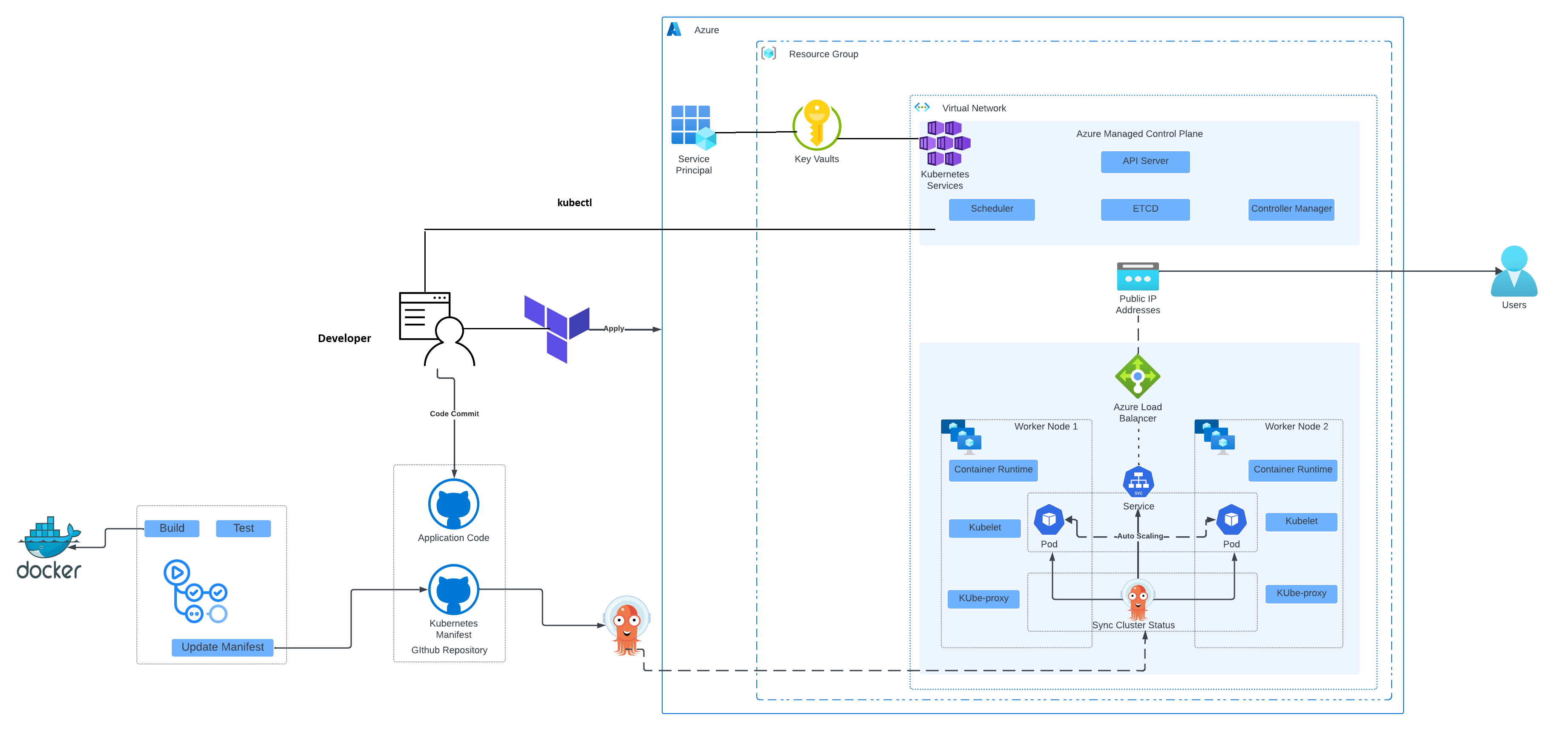This screenshot has width=1568, height=731.
Task: Click the Virtual Network label
Action: (x=974, y=108)
